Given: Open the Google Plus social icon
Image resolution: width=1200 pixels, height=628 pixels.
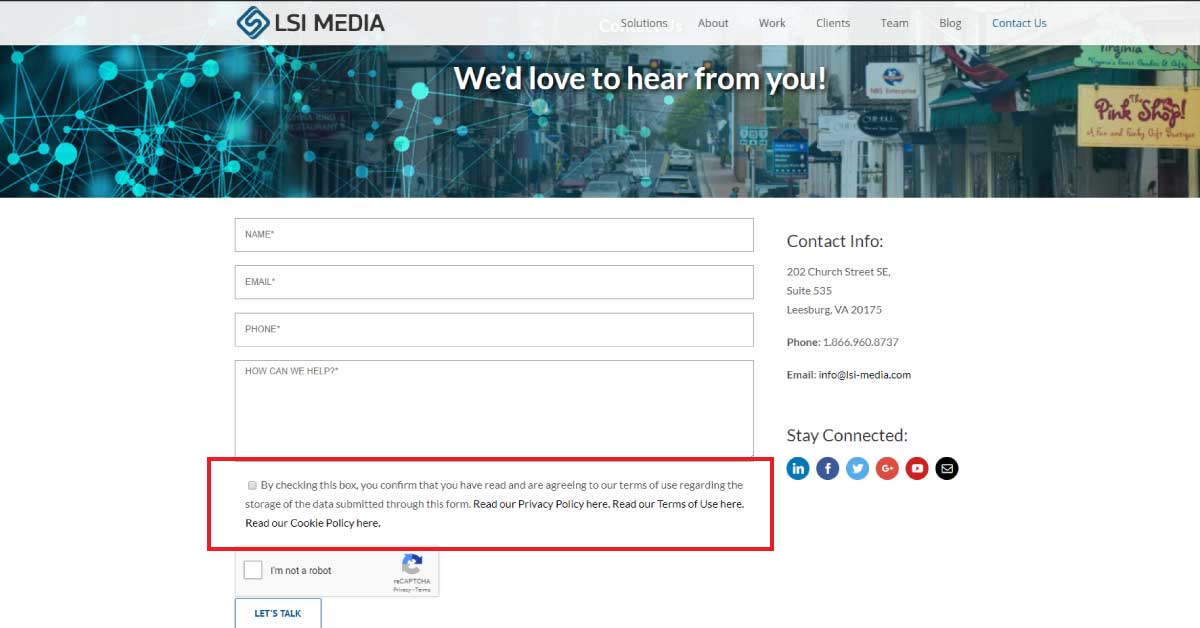Looking at the screenshot, I should [x=887, y=468].
